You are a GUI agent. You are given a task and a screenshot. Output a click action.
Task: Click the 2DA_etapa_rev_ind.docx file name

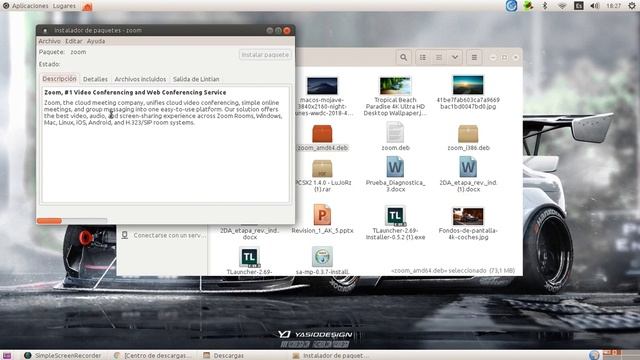pyautogui.click(x=249, y=234)
